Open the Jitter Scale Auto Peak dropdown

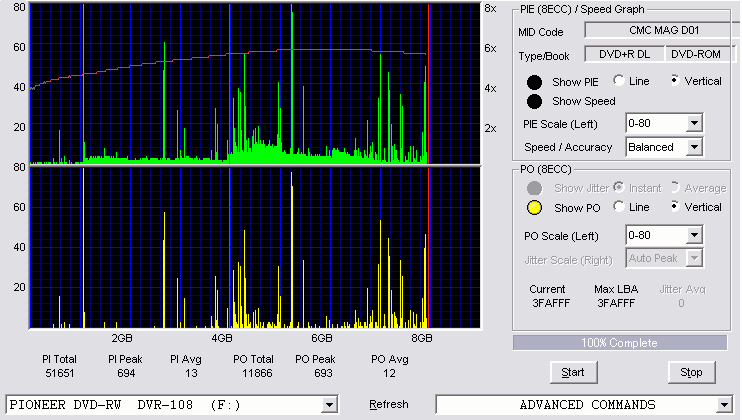694,258
